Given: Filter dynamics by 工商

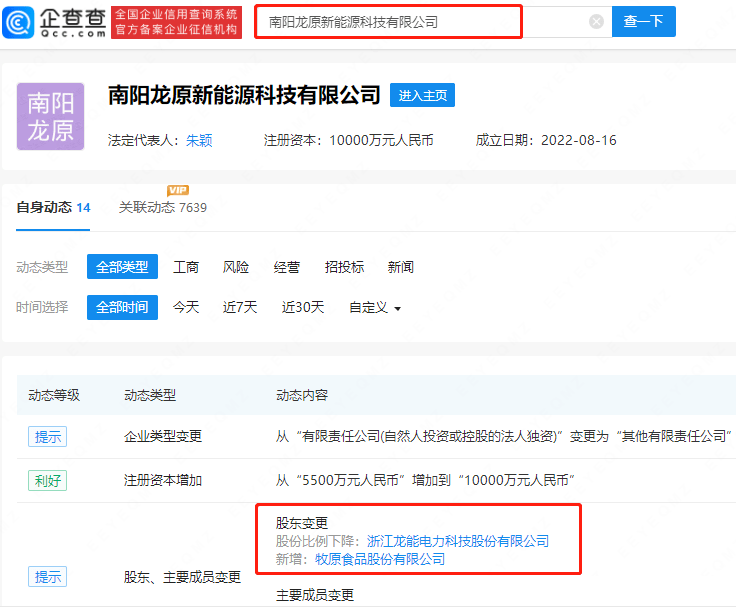Looking at the screenshot, I should click(x=186, y=267).
